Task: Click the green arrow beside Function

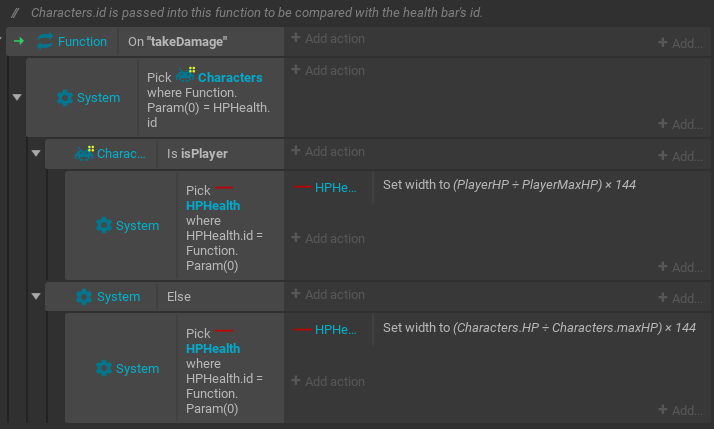Action: 19,41
